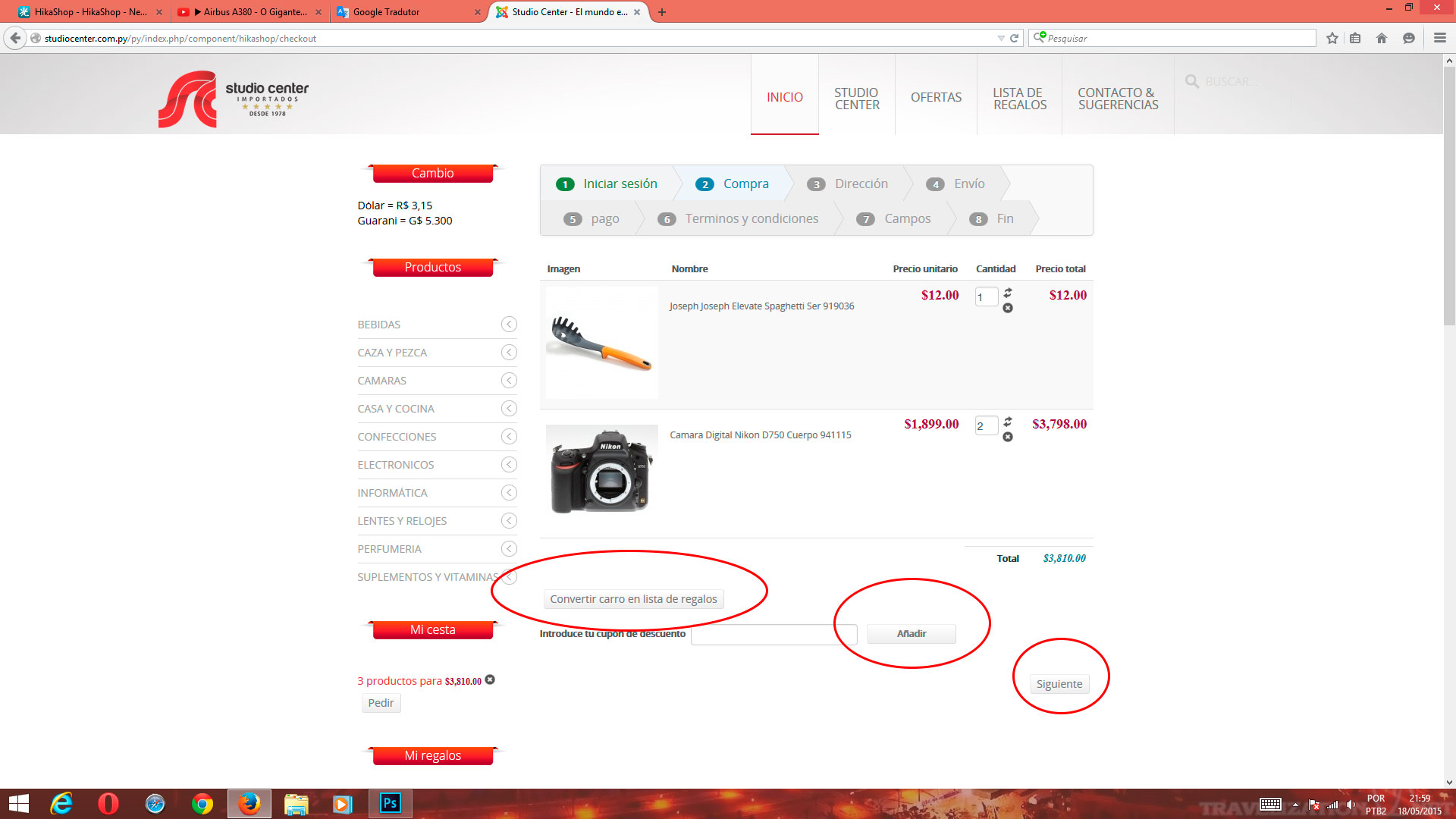1456x819 pixels.
Task: Go to browser home page icon
Action: pos(1382,38)
